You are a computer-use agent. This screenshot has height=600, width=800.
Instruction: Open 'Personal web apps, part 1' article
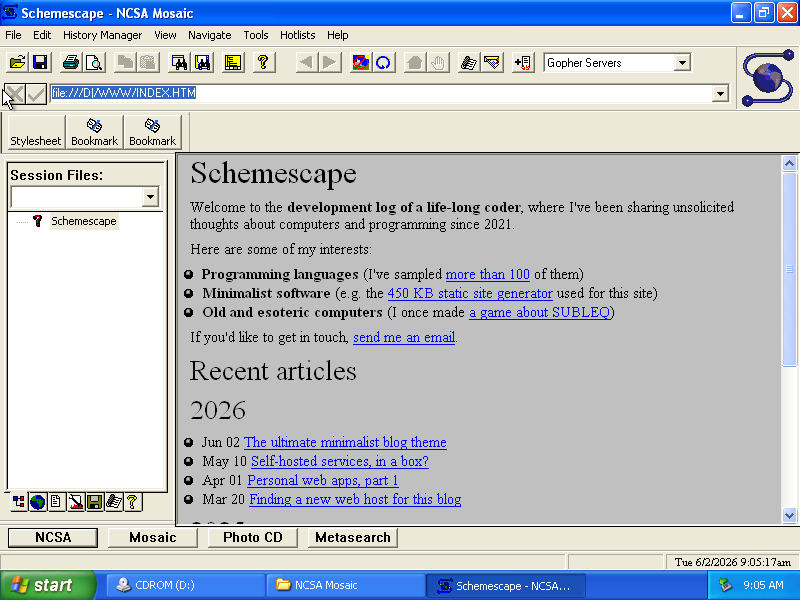point(322,481)
